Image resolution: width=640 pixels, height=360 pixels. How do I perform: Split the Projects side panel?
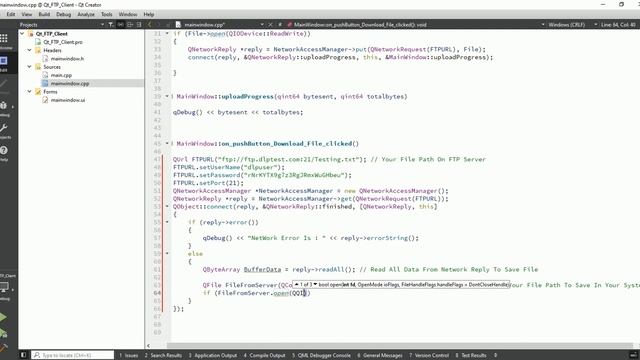click(130, 24)
